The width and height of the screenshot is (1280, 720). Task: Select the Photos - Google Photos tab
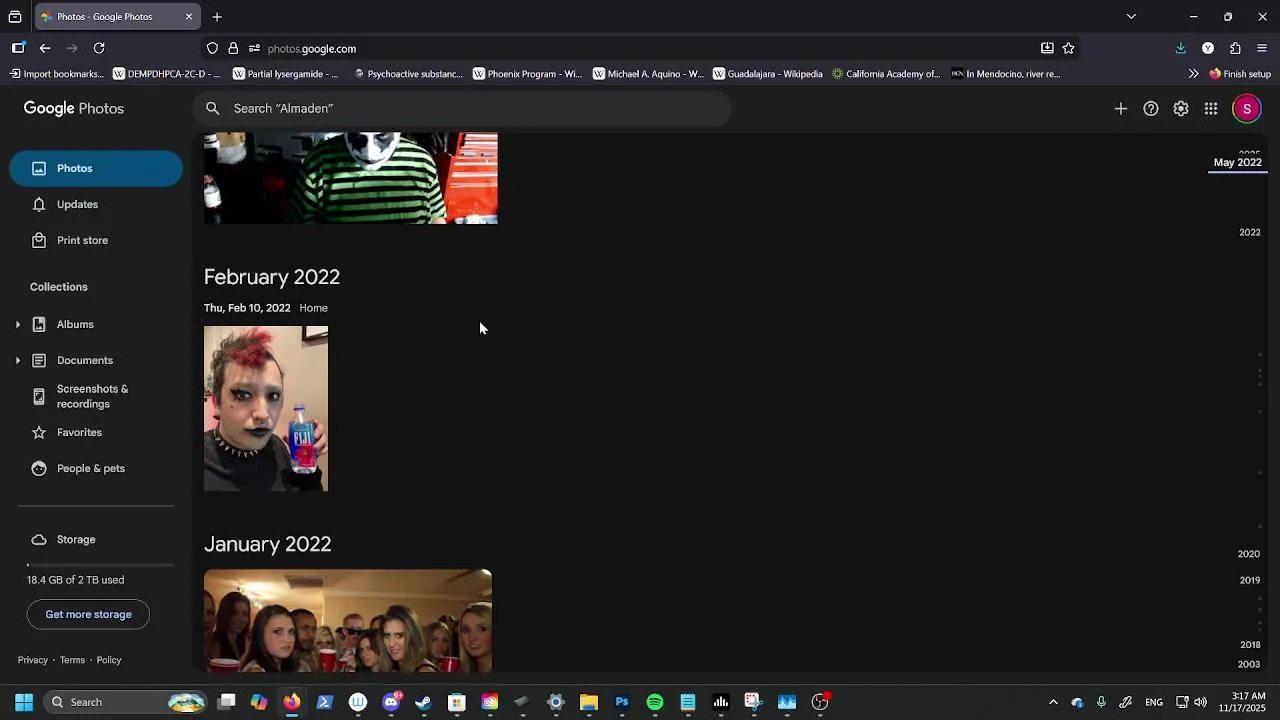(x=117, y=17)
